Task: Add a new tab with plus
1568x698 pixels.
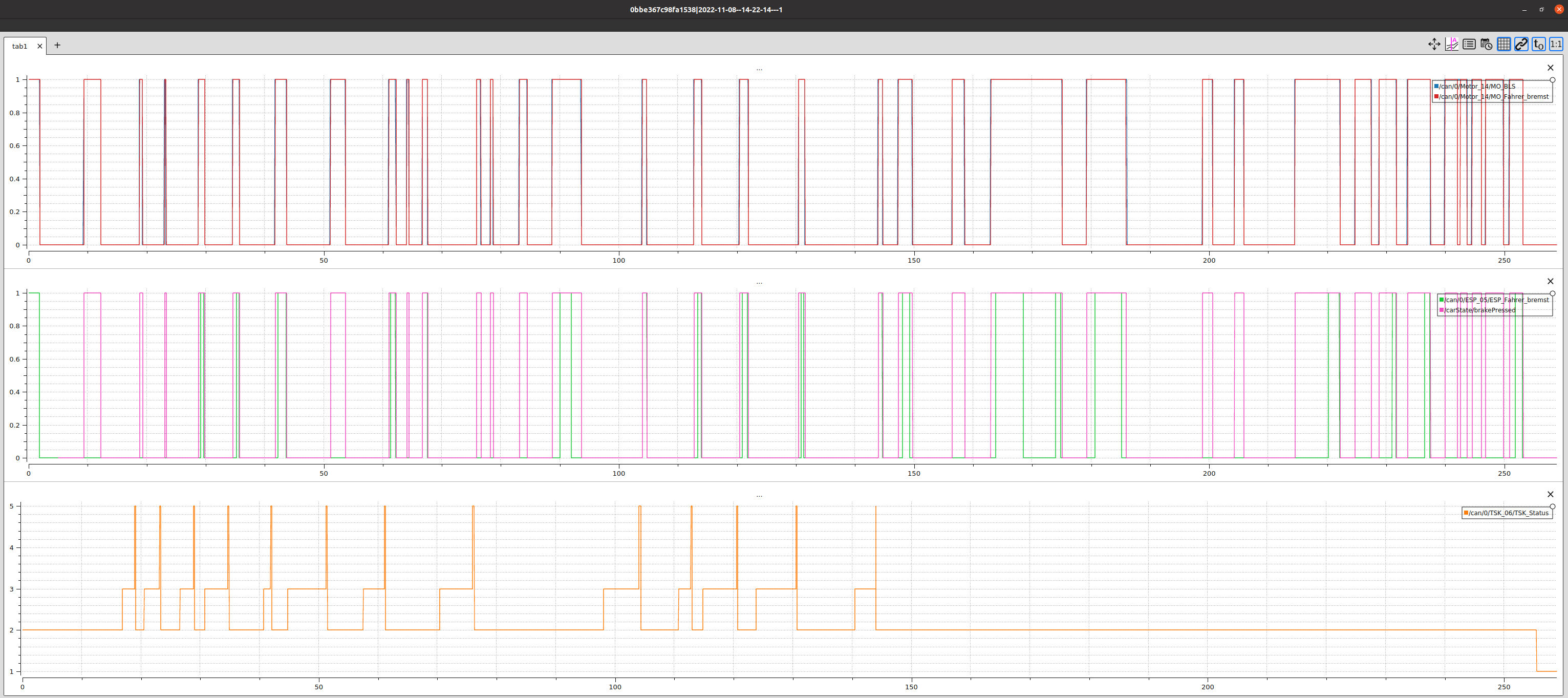Action: (57, 45)
